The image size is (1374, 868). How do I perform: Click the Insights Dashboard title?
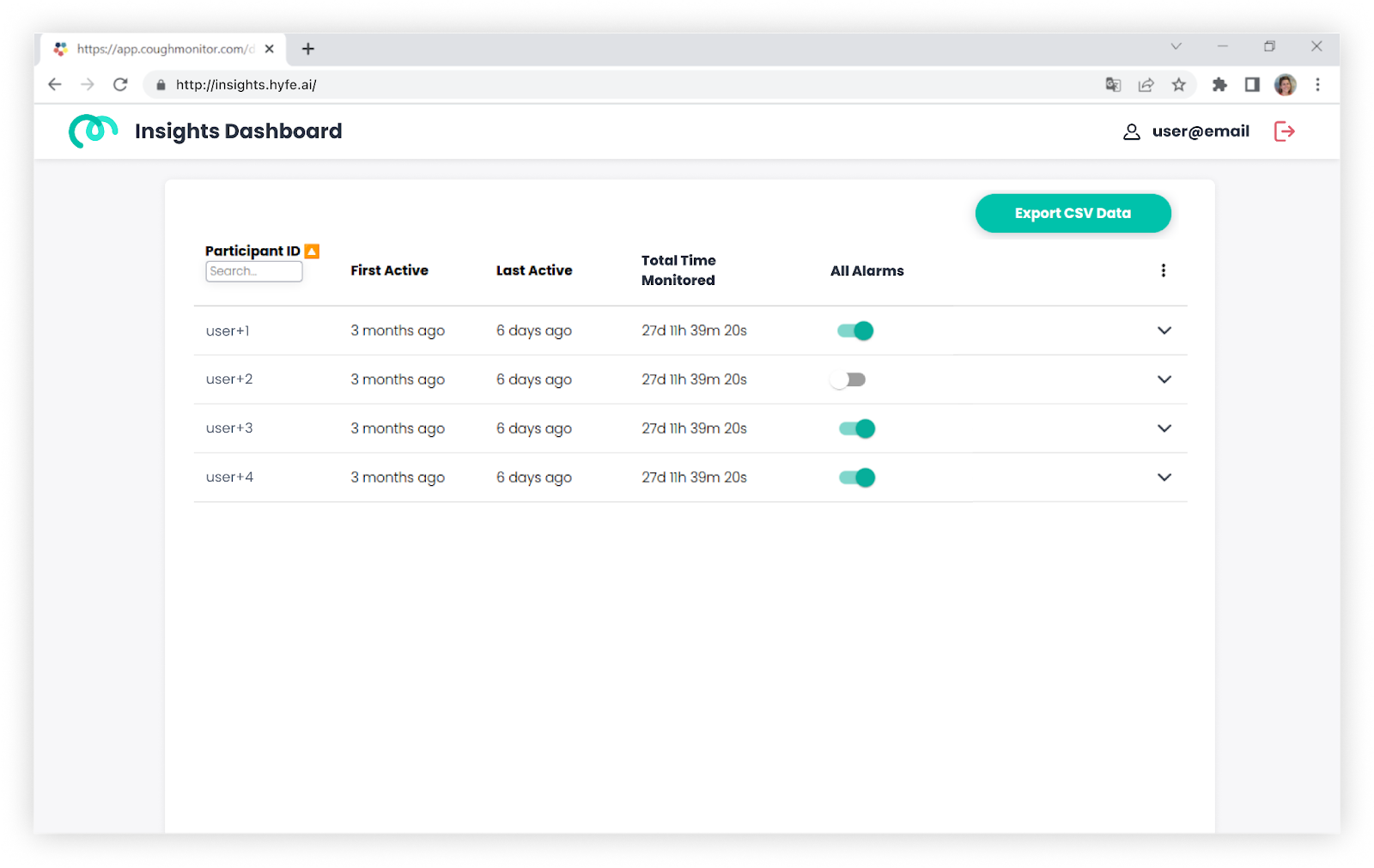[x=238, y=131]
